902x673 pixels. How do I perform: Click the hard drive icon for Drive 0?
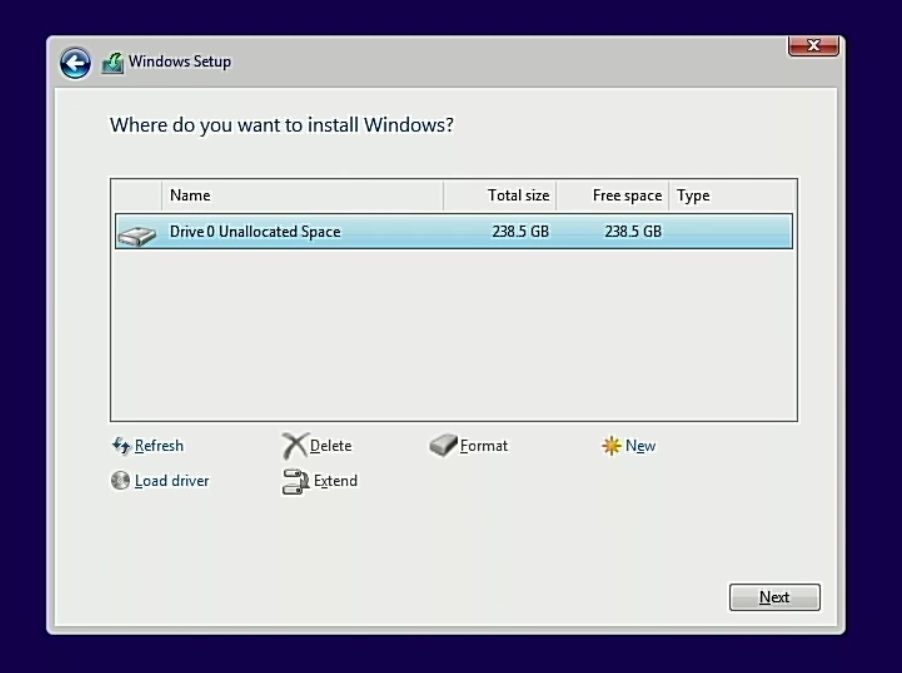click(137, 234)
